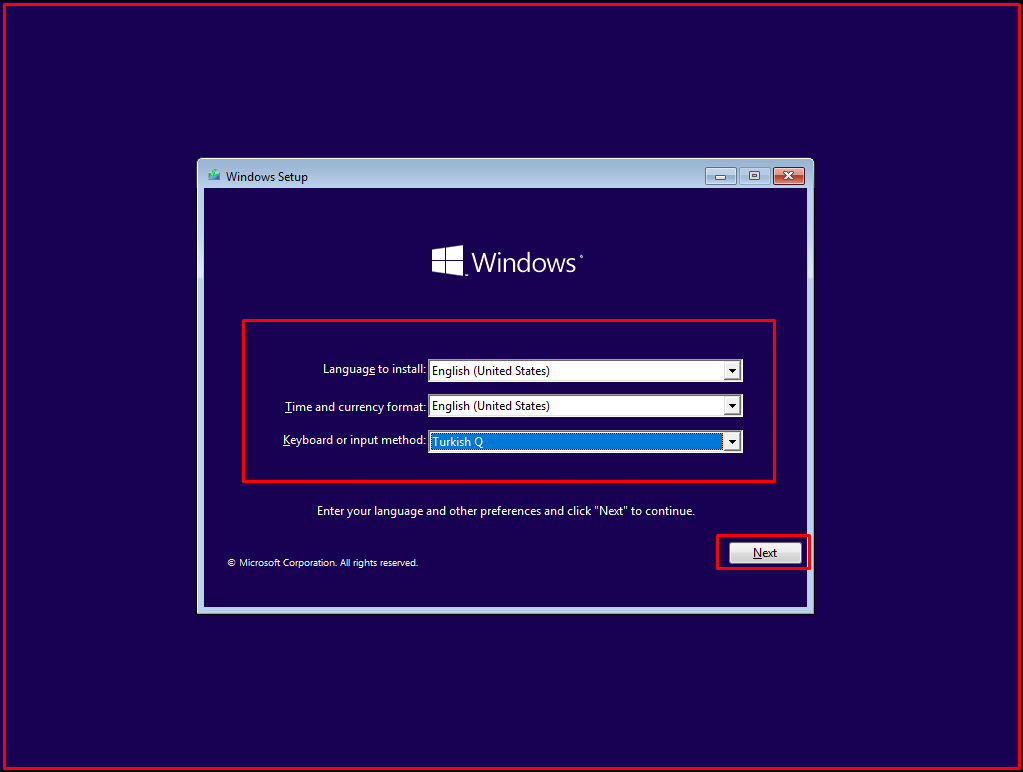This screenshot has width=1023, height=772.
Task: Click the Windows logo in the dialog
Action: pos(507,262)
